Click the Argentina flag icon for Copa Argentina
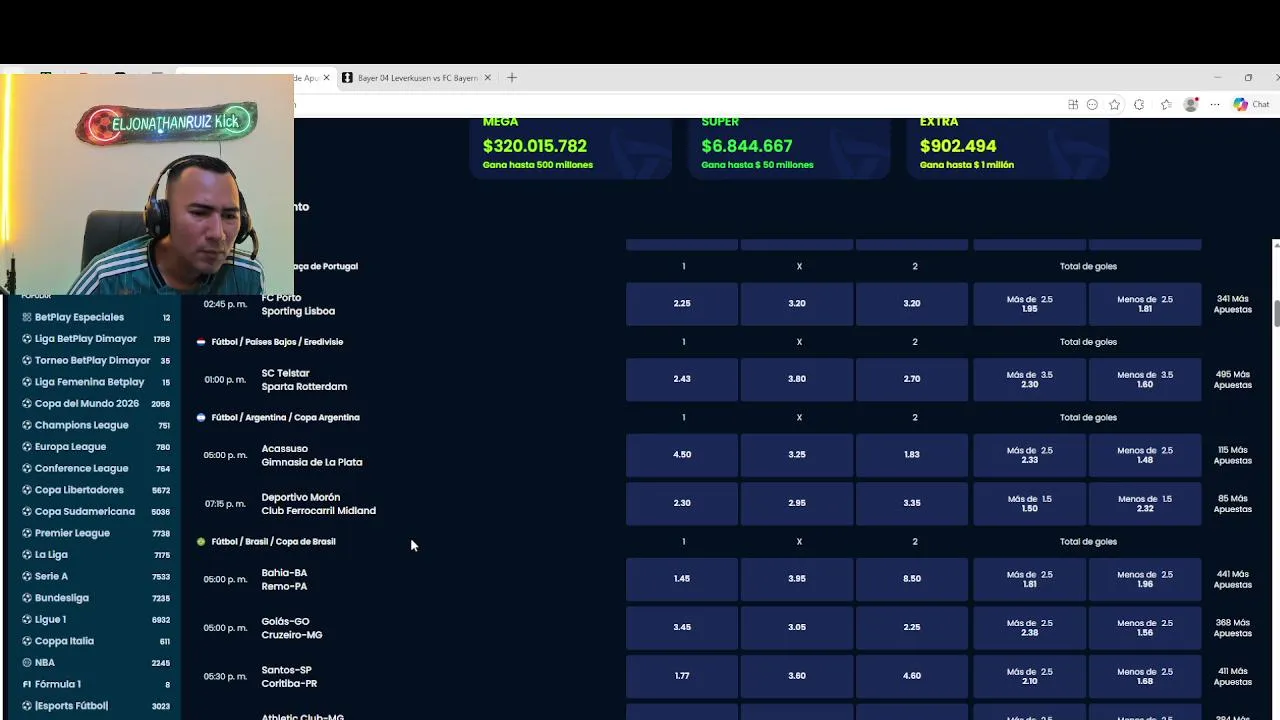This screenshot has height=720, width=1280. 201,418
